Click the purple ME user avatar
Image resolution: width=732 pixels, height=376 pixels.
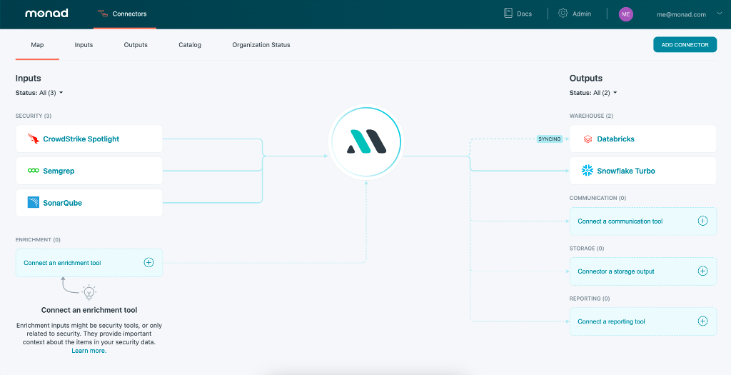(x=626, y=14)
